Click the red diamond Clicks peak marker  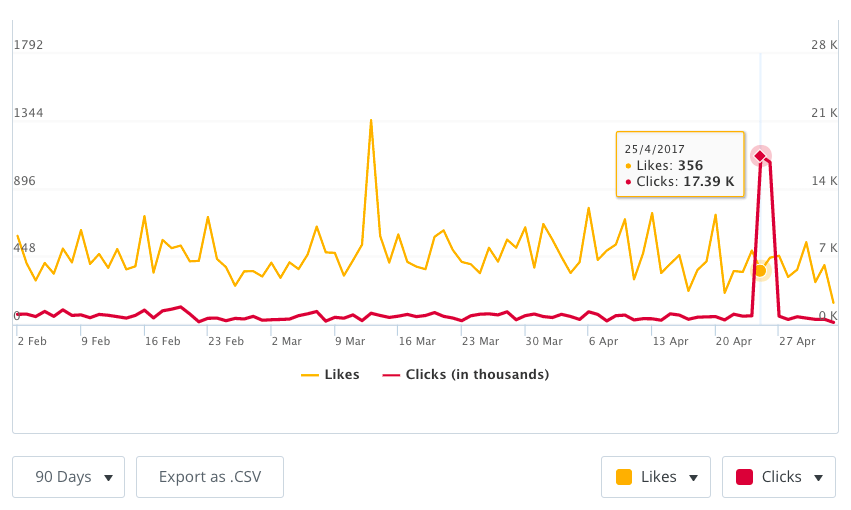click(760, 156)
